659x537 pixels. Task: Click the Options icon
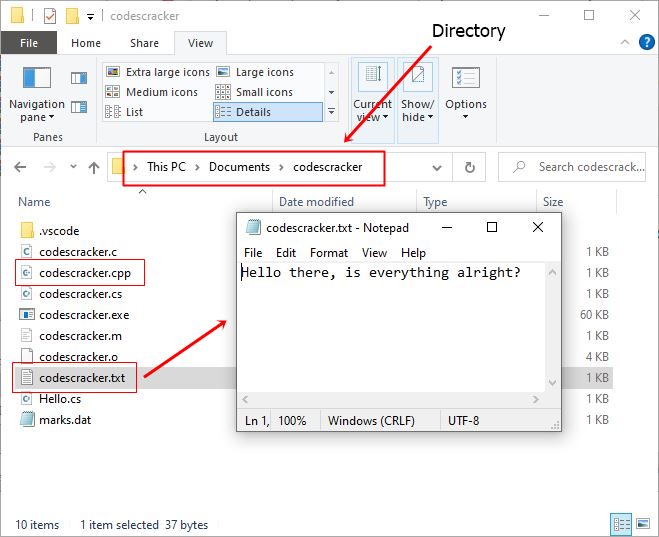coord(466,78)
